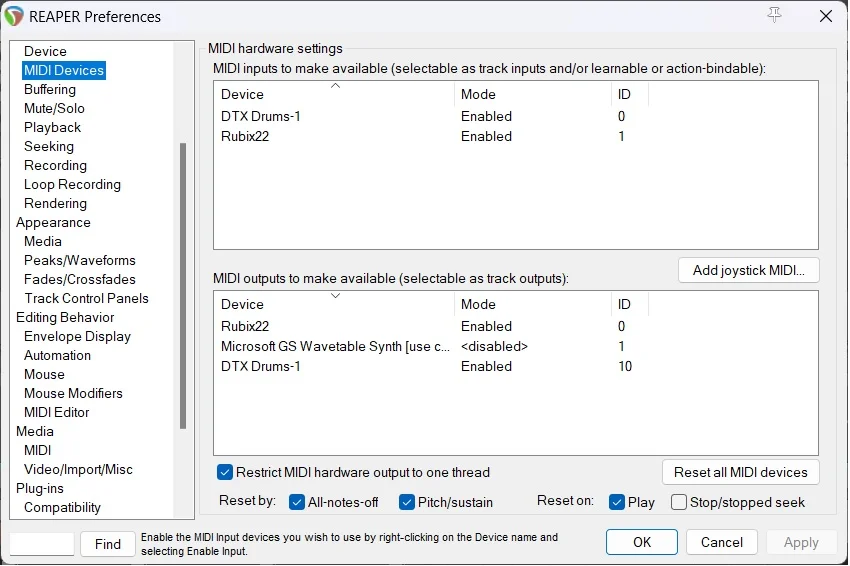Viewport: 850px width, 566px height.
Task: Uncheck the All-notes-off reset option
Action: (x=297, y=502)
